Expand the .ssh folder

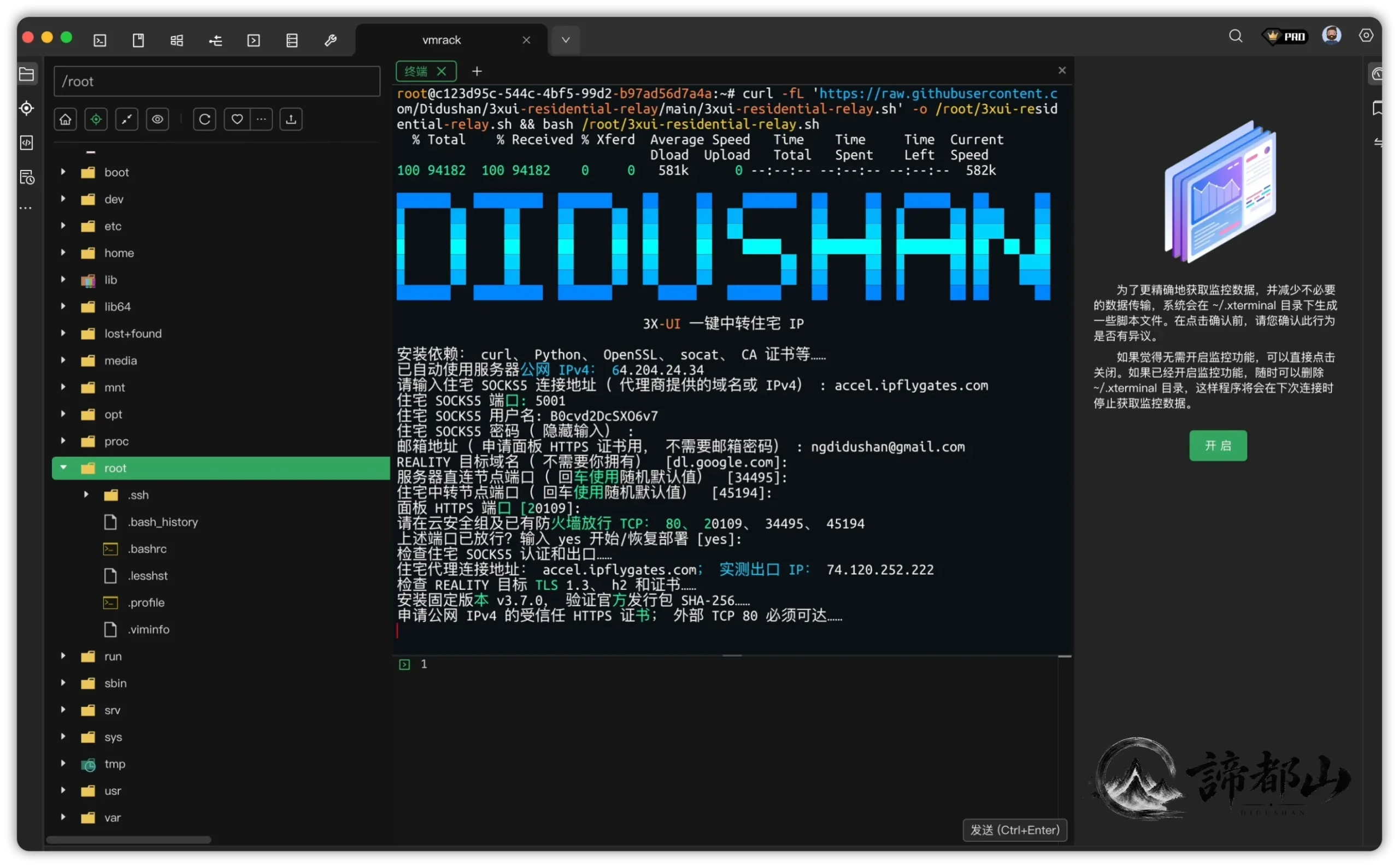86,495
